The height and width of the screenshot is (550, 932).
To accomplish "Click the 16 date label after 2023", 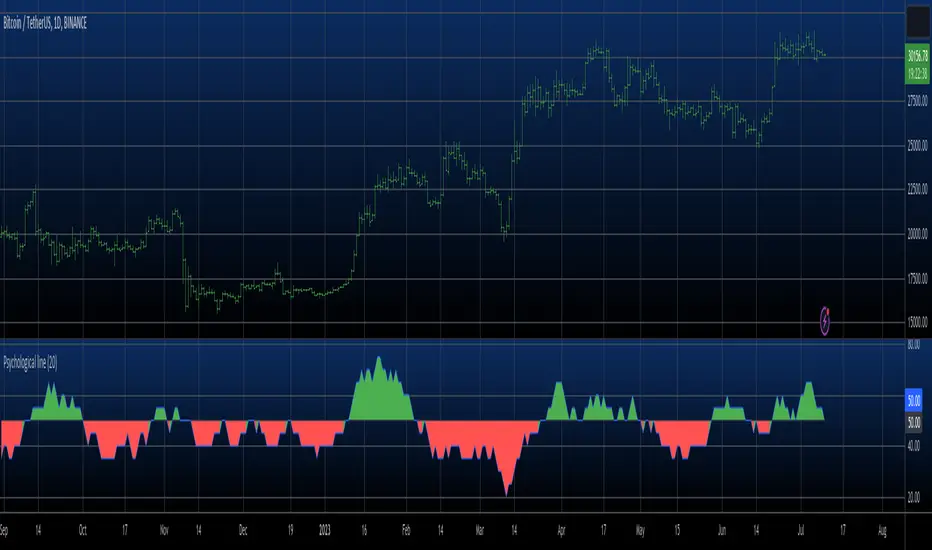I will click(x=364, y=530).
